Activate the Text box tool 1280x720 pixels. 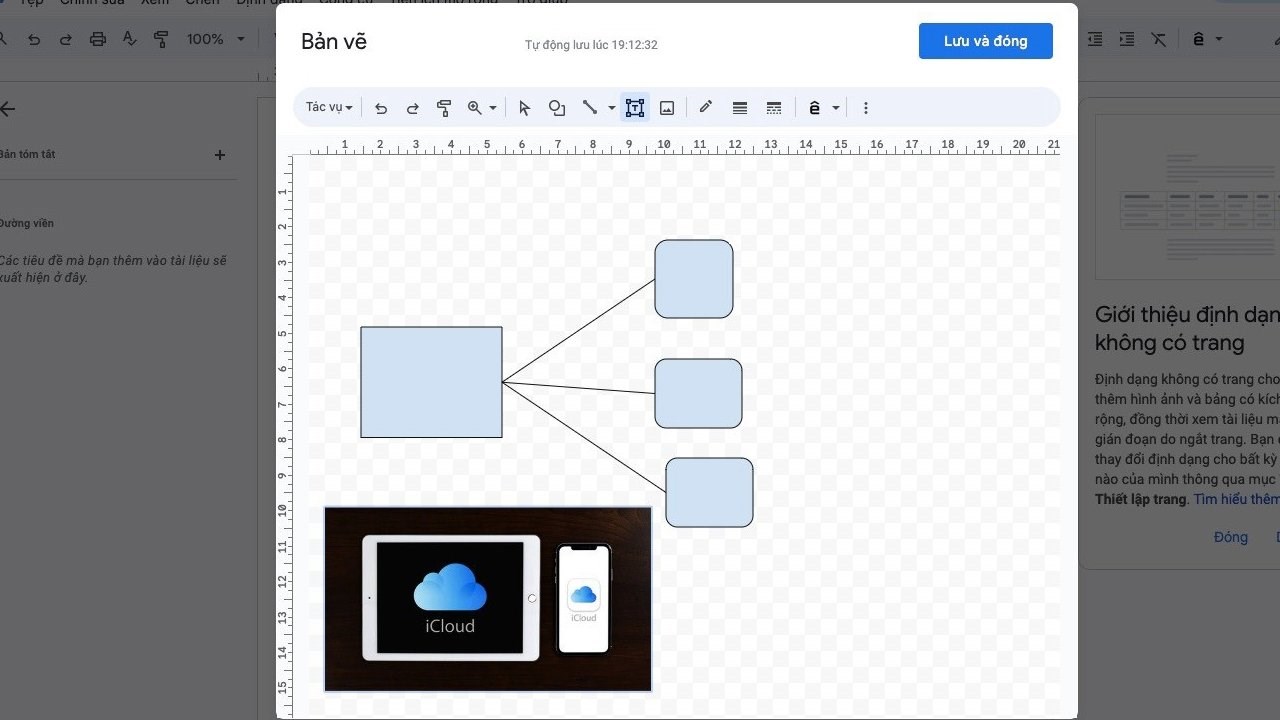(635, 108)
